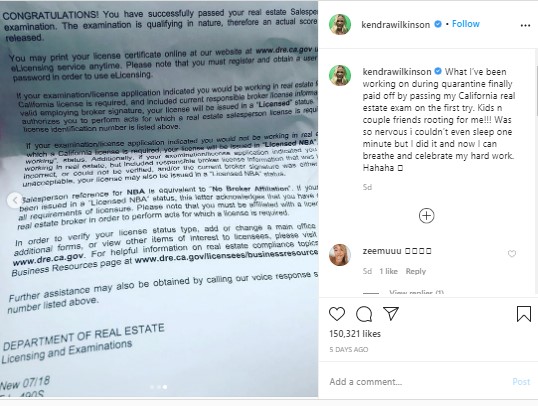538x406 pixels.
Task: Share the post using the paper plane icon
Action: pos(391,313)
